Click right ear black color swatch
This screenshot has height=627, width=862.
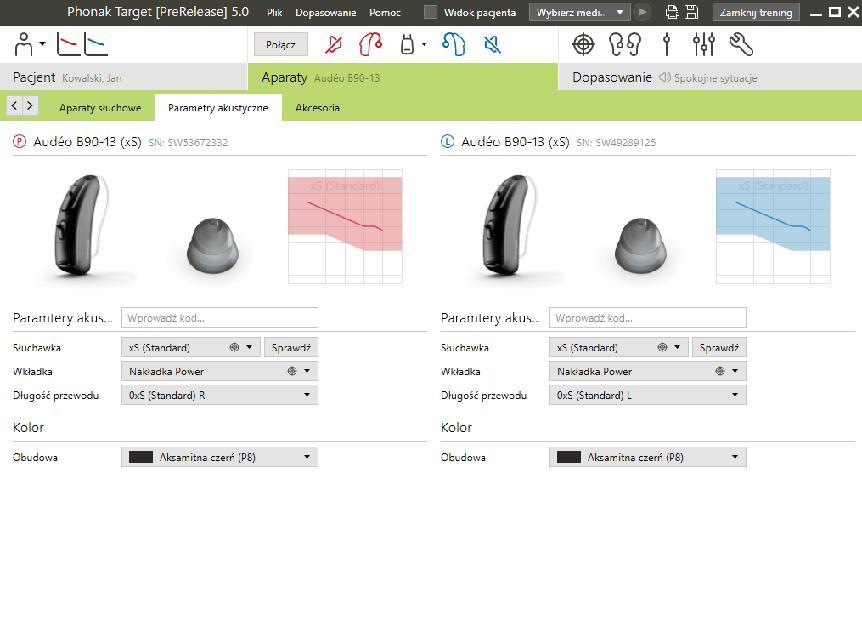coord(141,457)
